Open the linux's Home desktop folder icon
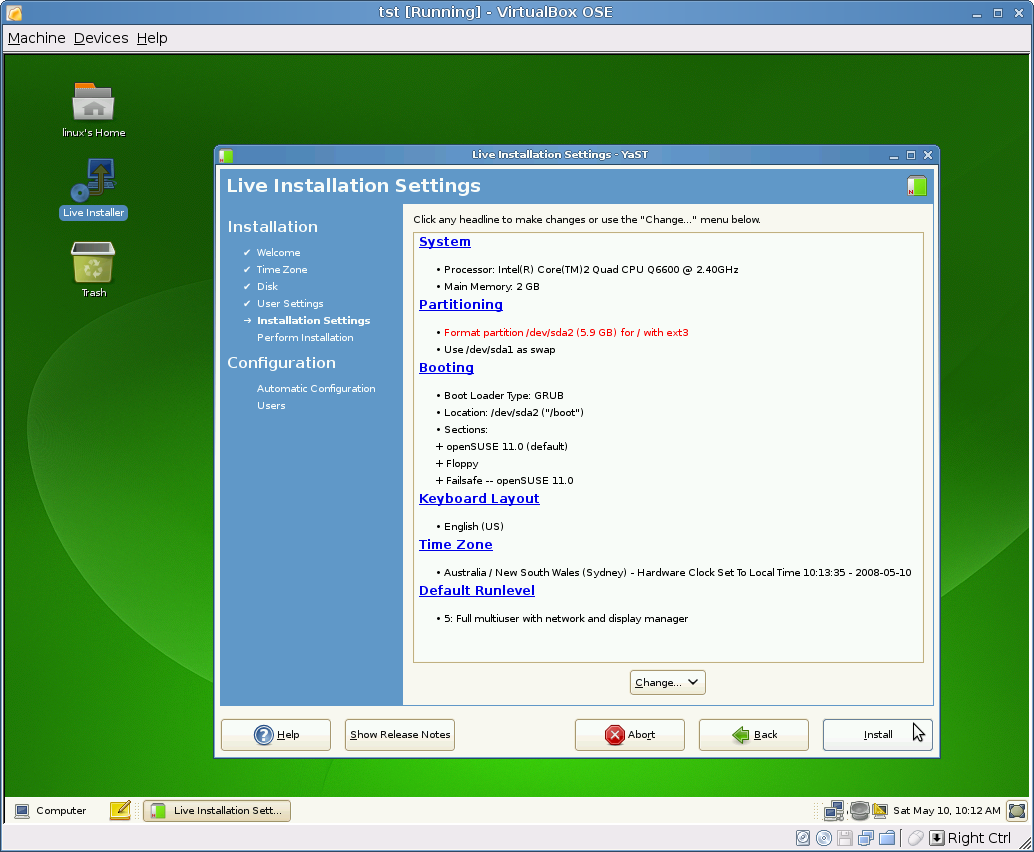Image resolution: width=1034 pixels, height=852 pixels. [x=93, y=104]
